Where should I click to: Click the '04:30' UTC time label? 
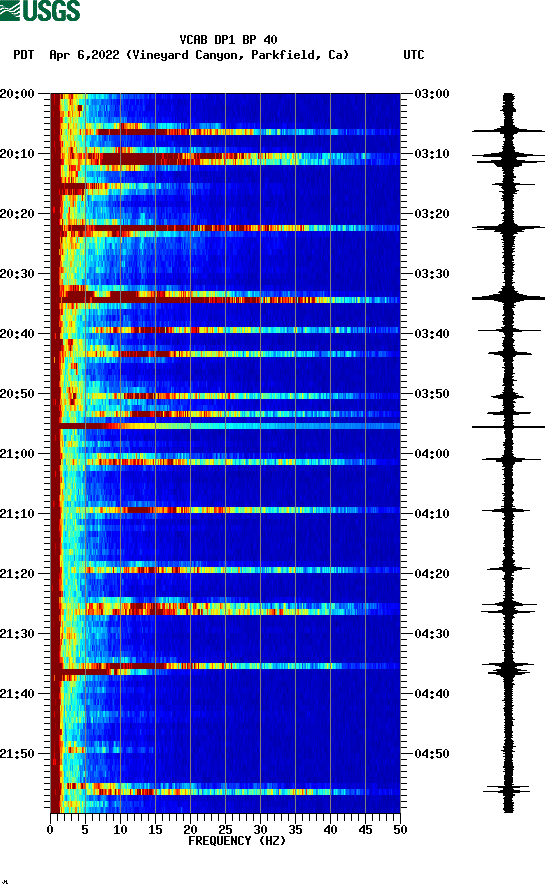point(432,634)
